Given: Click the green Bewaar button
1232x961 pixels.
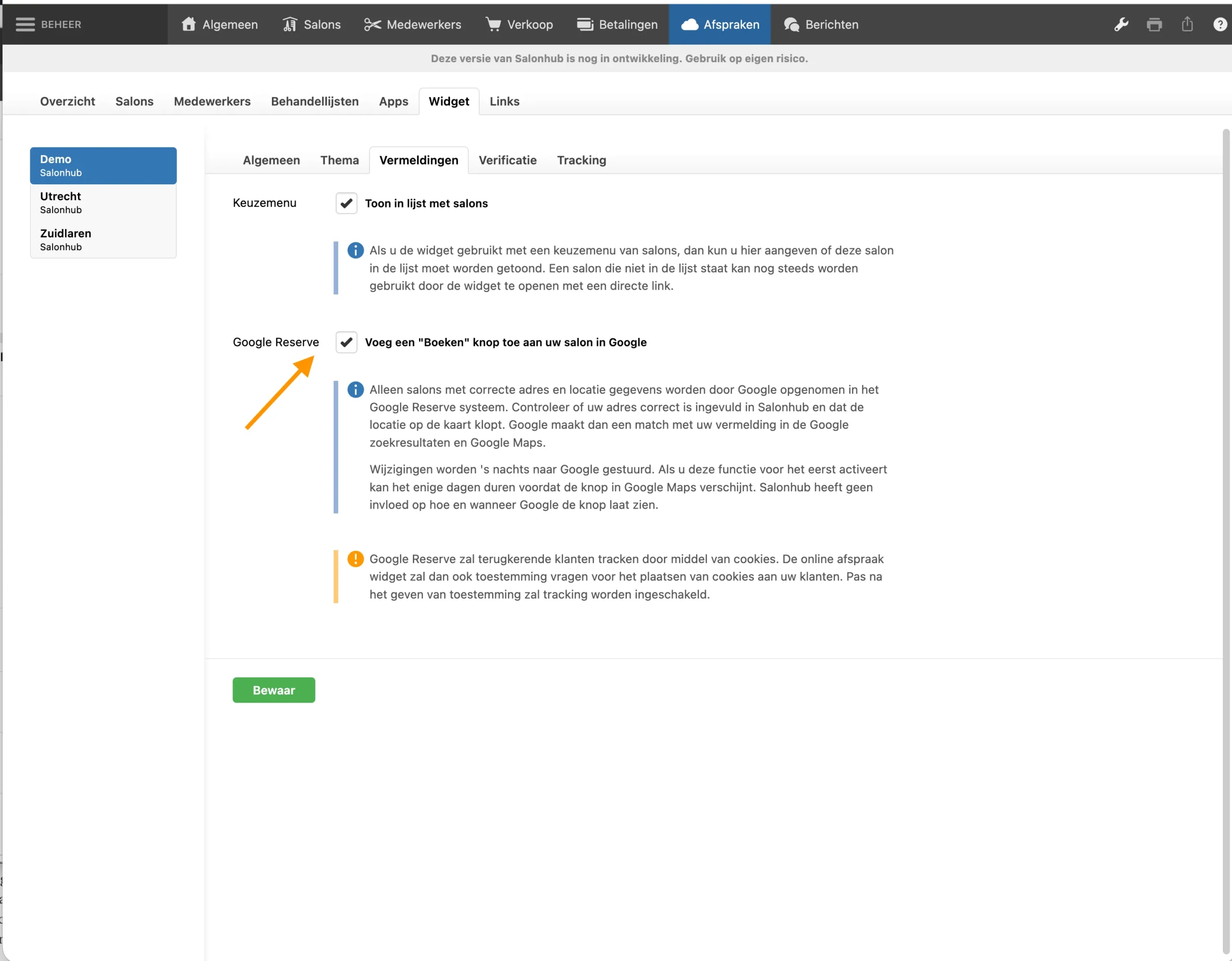Looking at the screenshot, I should pyautogui.click(x=273, y=690).
